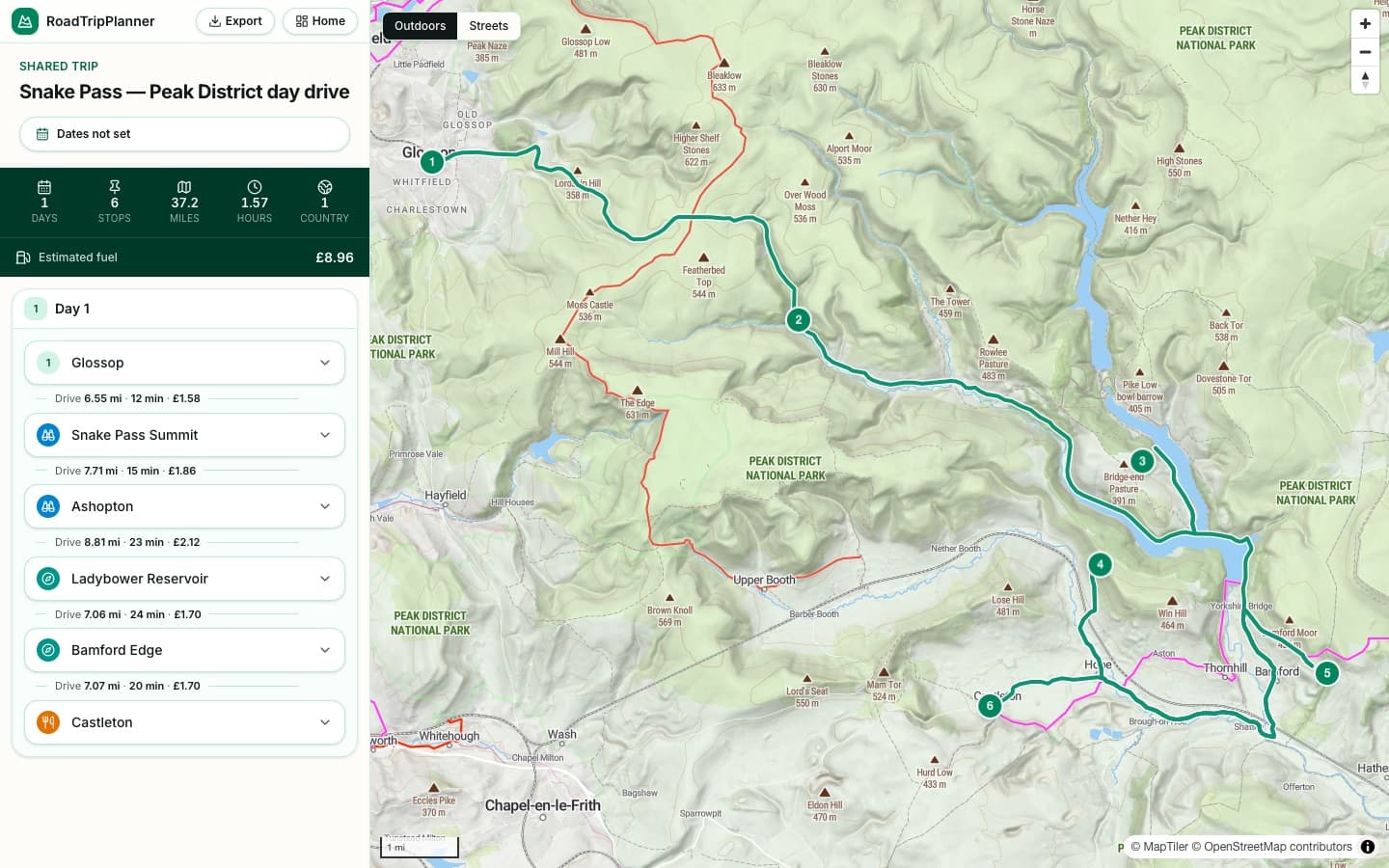The width and height of the screenshot is (1389, 868).
Task: Reset map bearing with compass button
Action: 1365,80
